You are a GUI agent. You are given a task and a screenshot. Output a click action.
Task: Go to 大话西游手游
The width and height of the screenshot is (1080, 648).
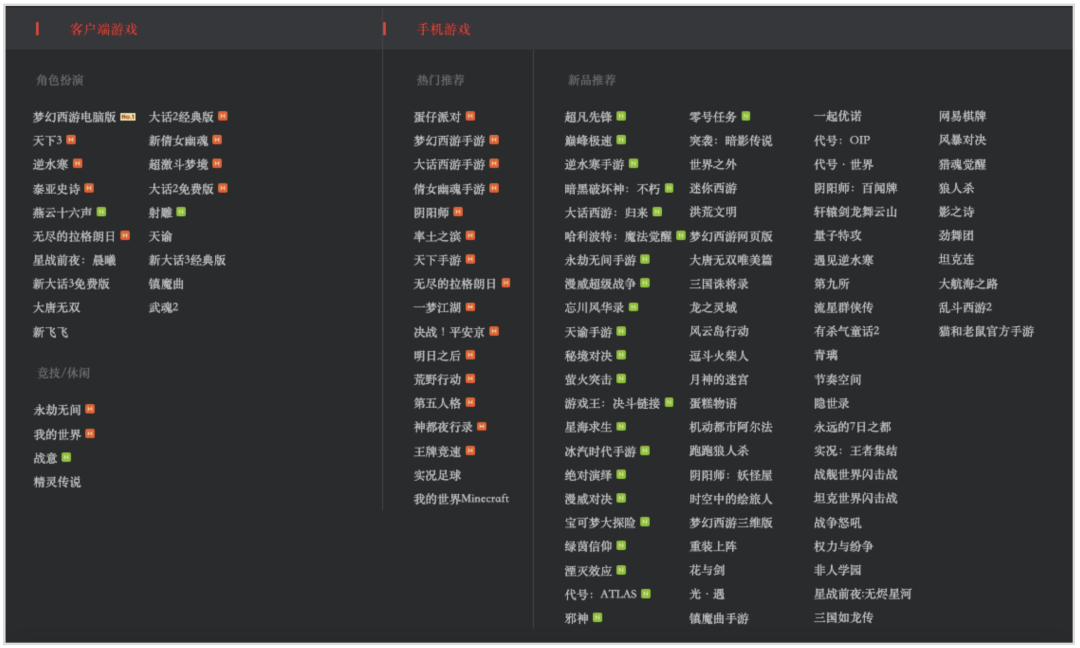[449, 165]
